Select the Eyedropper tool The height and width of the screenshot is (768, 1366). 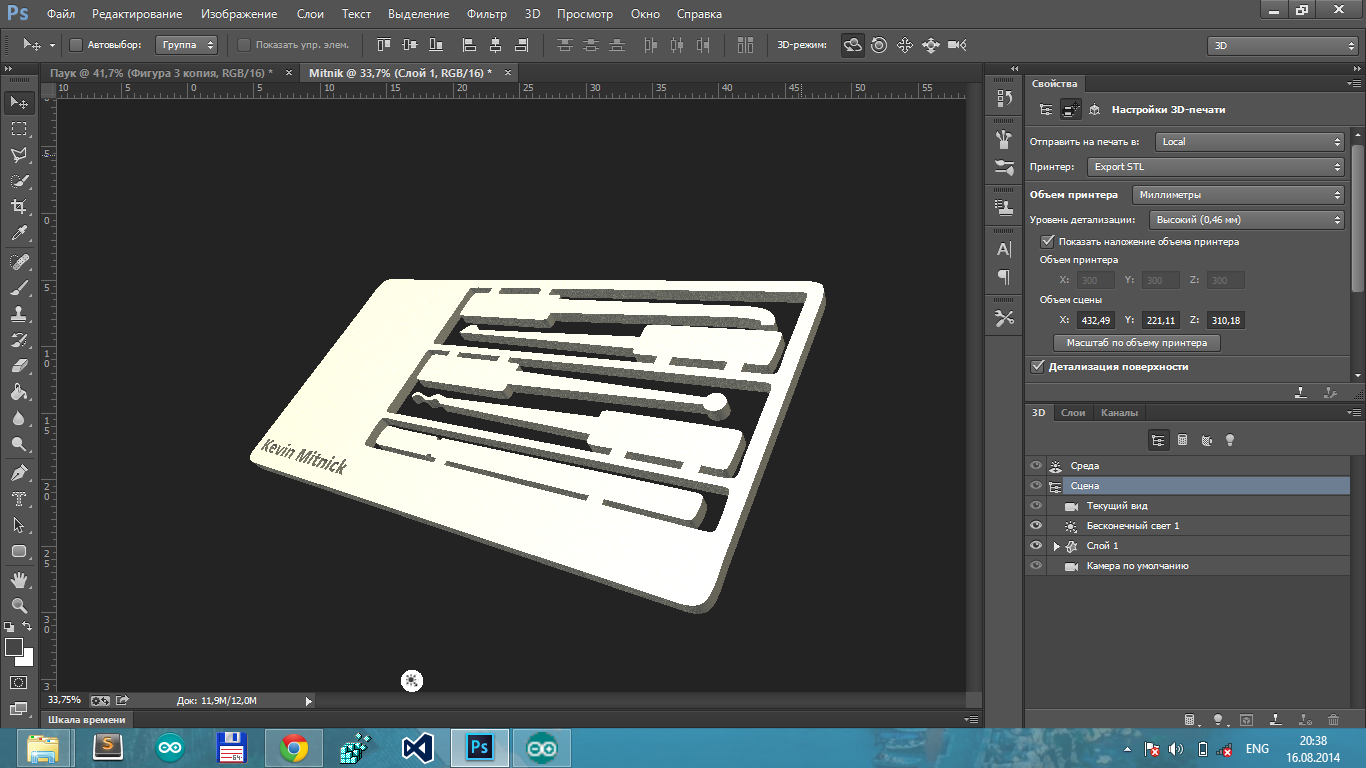pyautogui.click(x=18, y=234)
